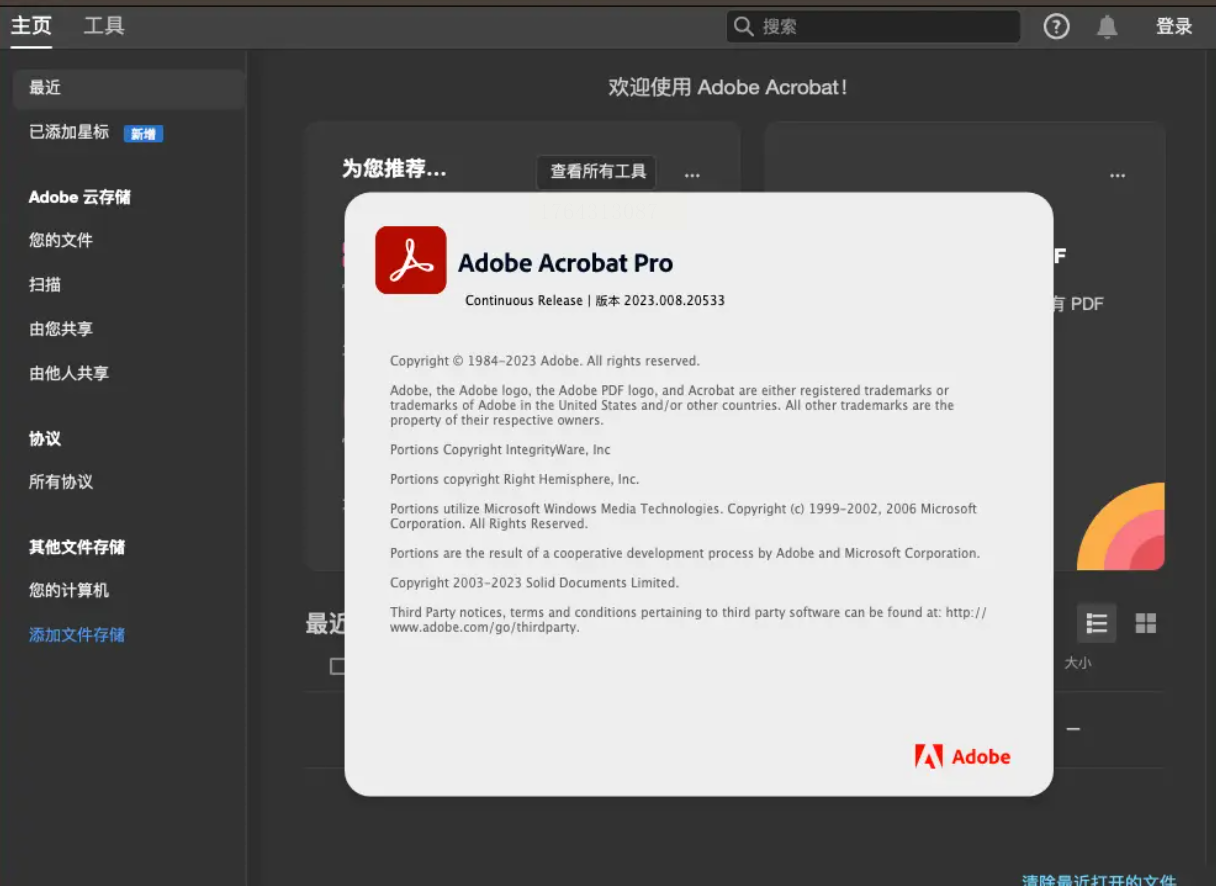The width and height of the screenshot is (1216, 886).
Task: Click the 其他文件存储 section heading
Action: tap(77, 547)
